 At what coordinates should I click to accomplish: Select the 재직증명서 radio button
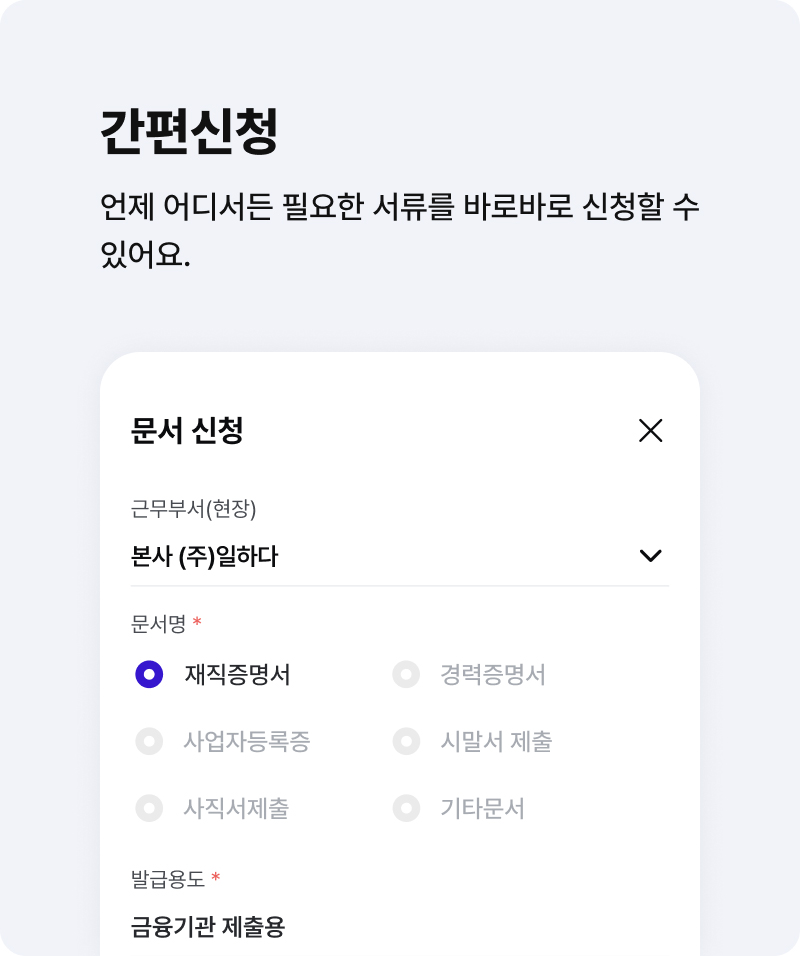click(149, 675)
